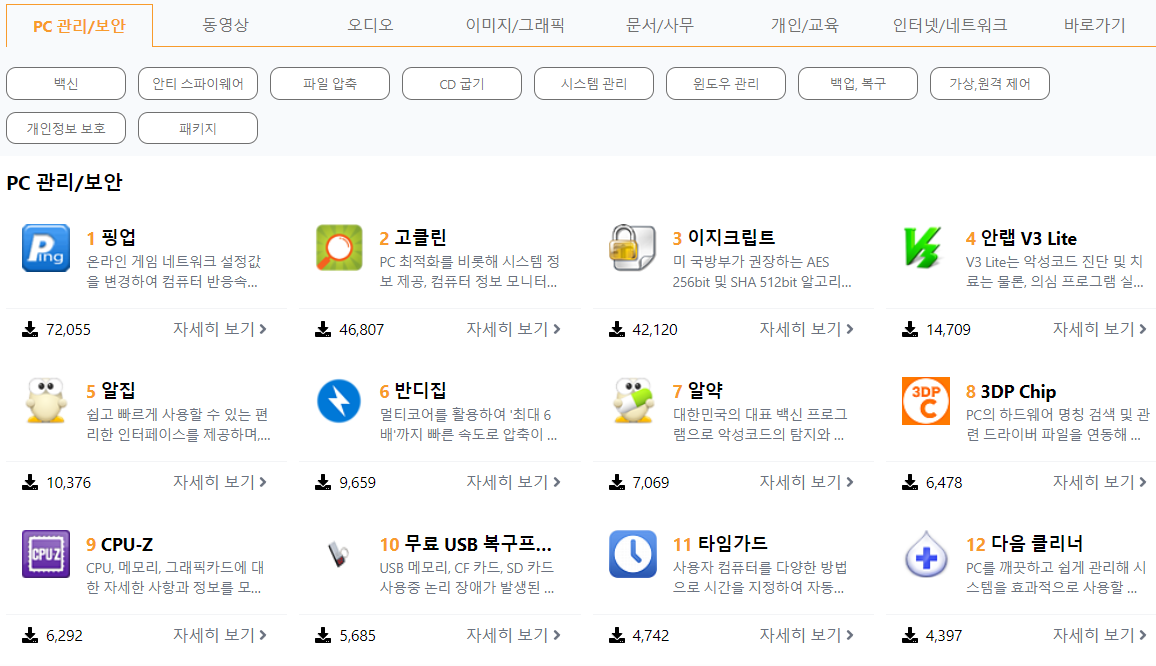Switch to the 이미지/그래픽 tab
The width and height of the screenshot is (1156, 666).
point(515,25)
